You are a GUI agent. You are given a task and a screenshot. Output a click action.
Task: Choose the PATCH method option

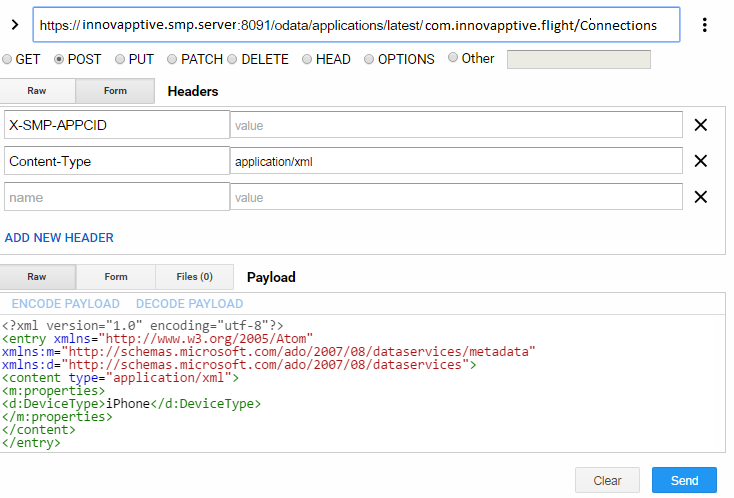tap(172, 59)
